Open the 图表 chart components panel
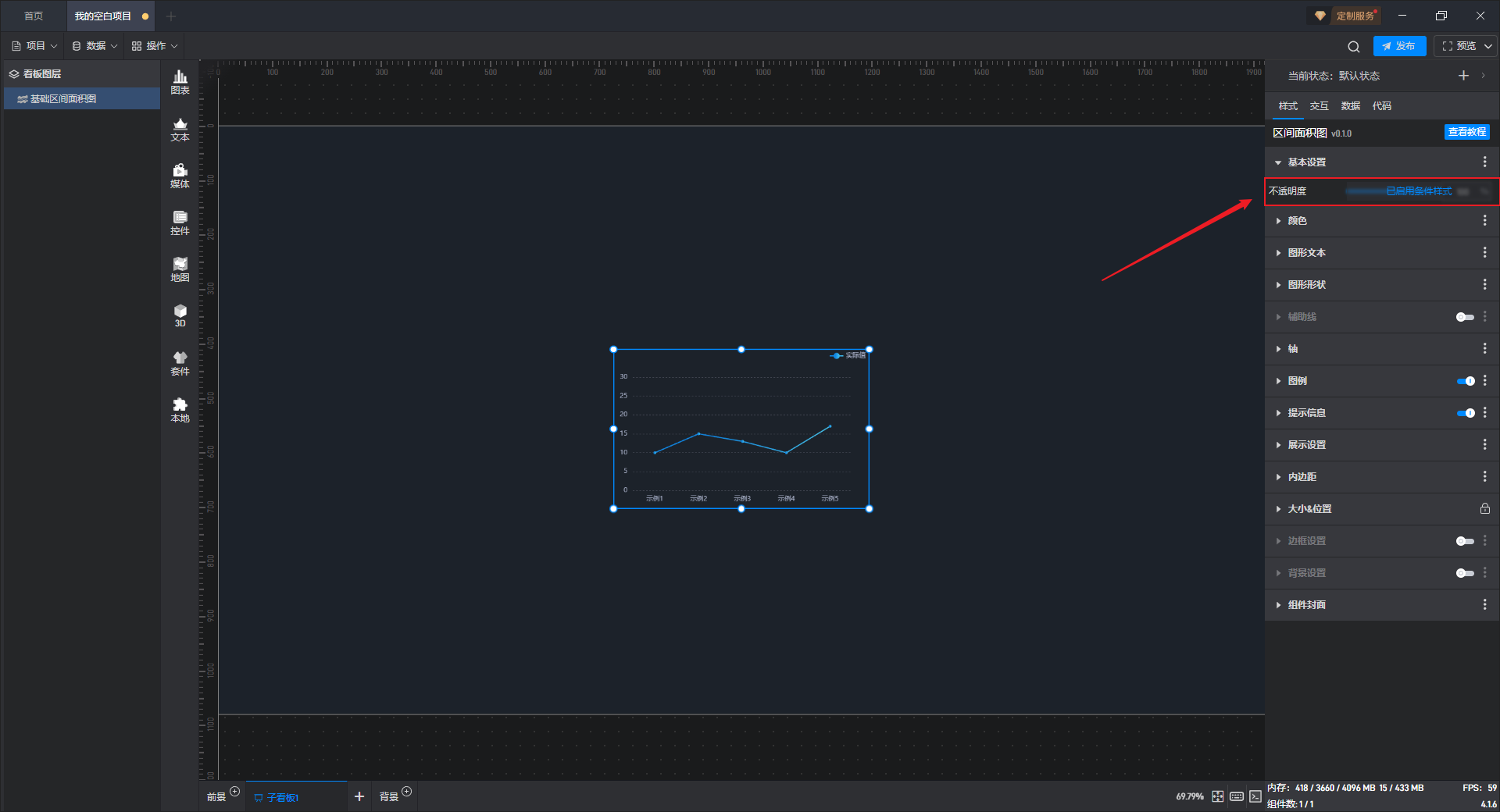This screenshot has height=812, width=1500. click(180, 82)
